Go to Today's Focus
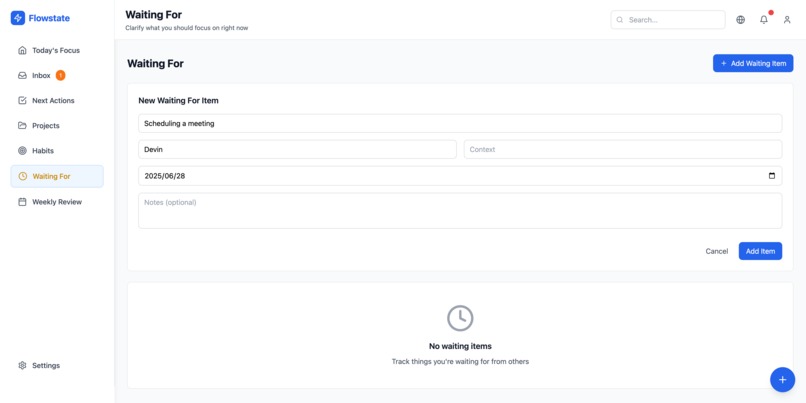Viewport: 806px width, 403px height. click(57, 50)
